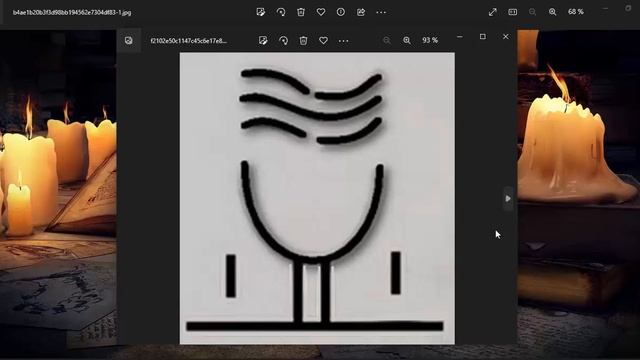Zoom in on front window image
Screen dimensions: 640x360
click(407, 40)
